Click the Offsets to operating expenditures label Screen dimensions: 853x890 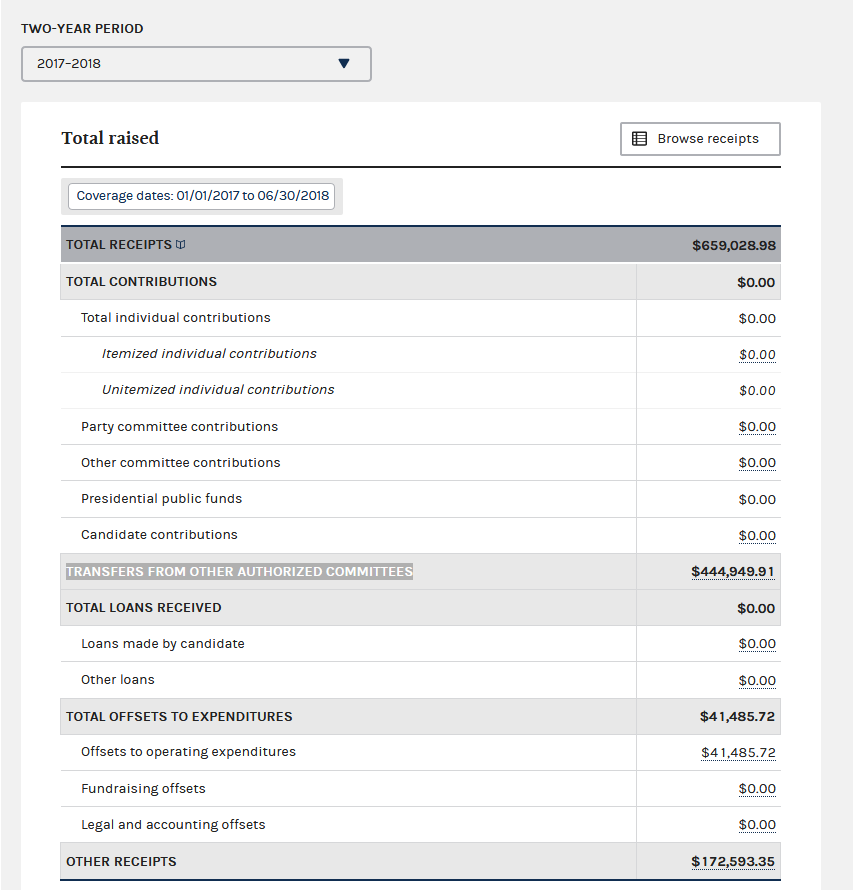(188, 752)
